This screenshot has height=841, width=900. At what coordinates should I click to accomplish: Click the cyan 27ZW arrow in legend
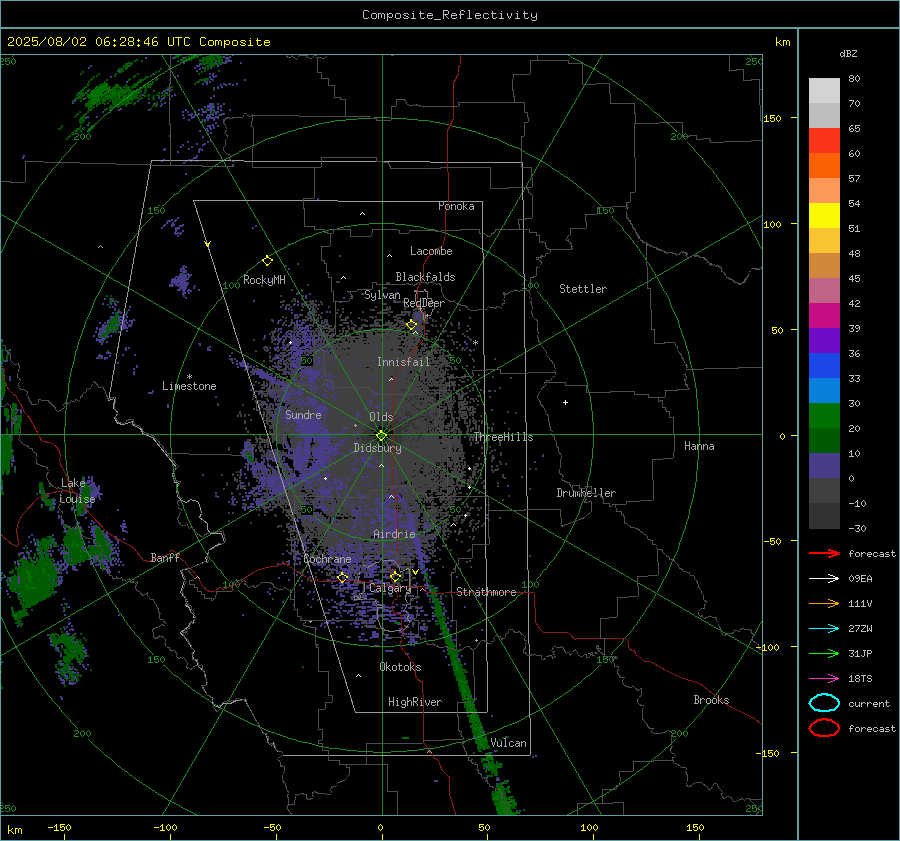click(824, 629)
